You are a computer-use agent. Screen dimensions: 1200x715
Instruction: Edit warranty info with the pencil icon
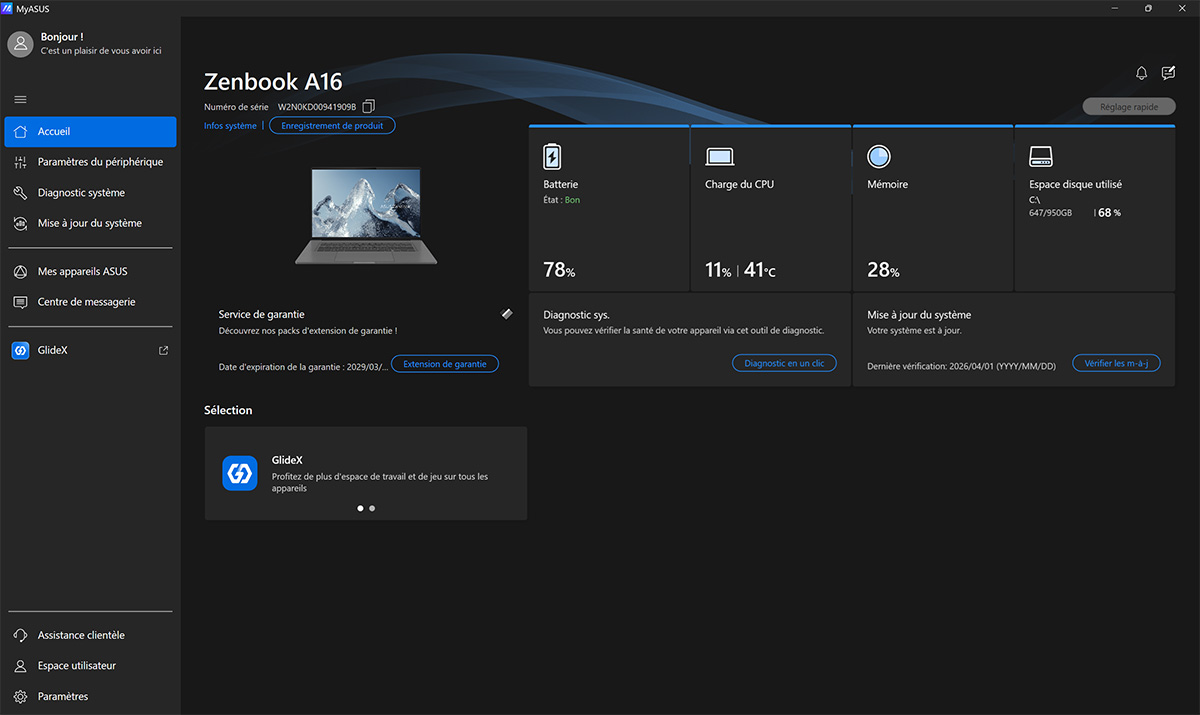(507, 313)
